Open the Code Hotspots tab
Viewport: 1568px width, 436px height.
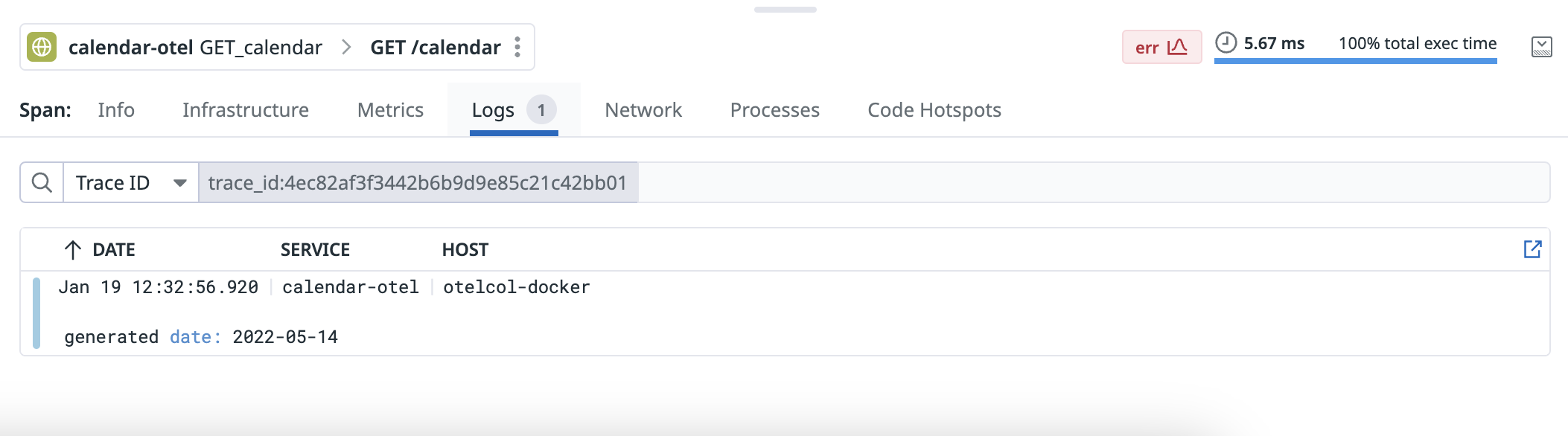(934, 110)
